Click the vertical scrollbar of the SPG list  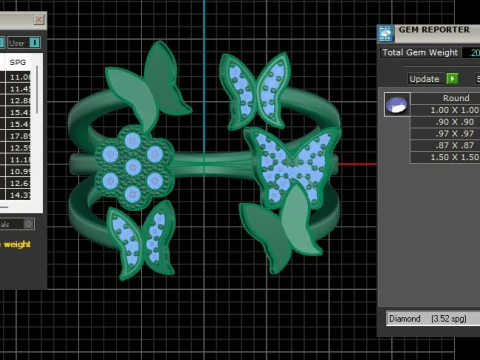point(37,90)
